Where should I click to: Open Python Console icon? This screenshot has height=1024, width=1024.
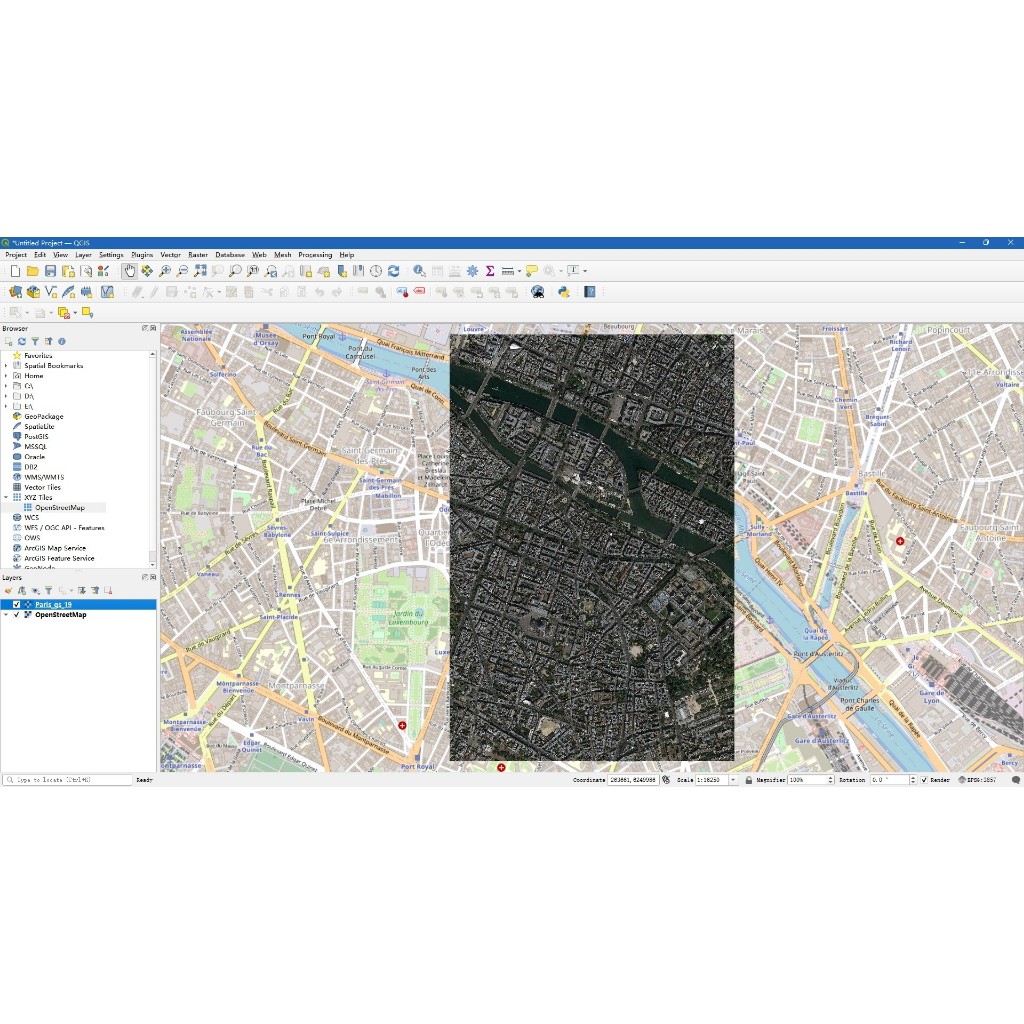coord(564,292)
